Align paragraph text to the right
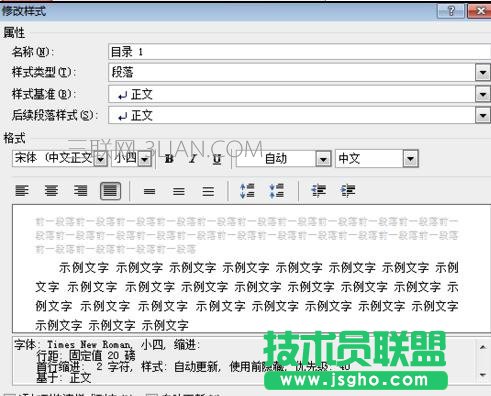The image size is (491, 396). [81, 191]
